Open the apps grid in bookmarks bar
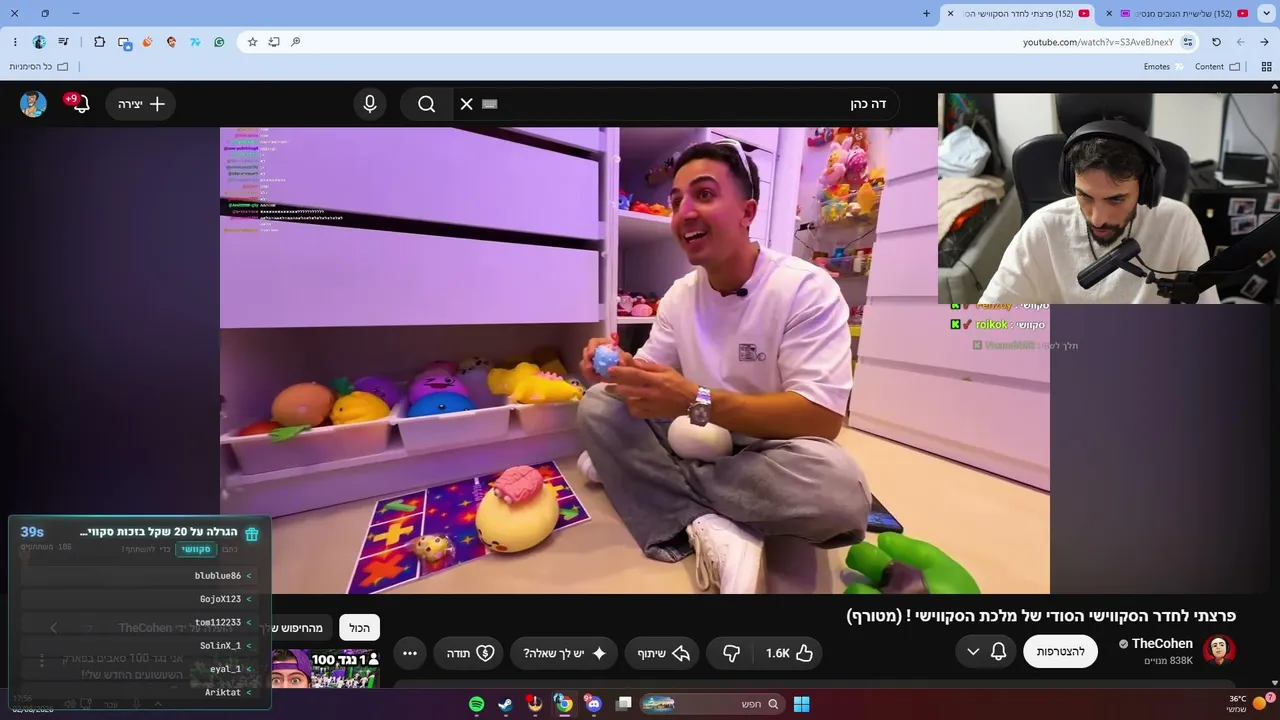 point(1266,67)
